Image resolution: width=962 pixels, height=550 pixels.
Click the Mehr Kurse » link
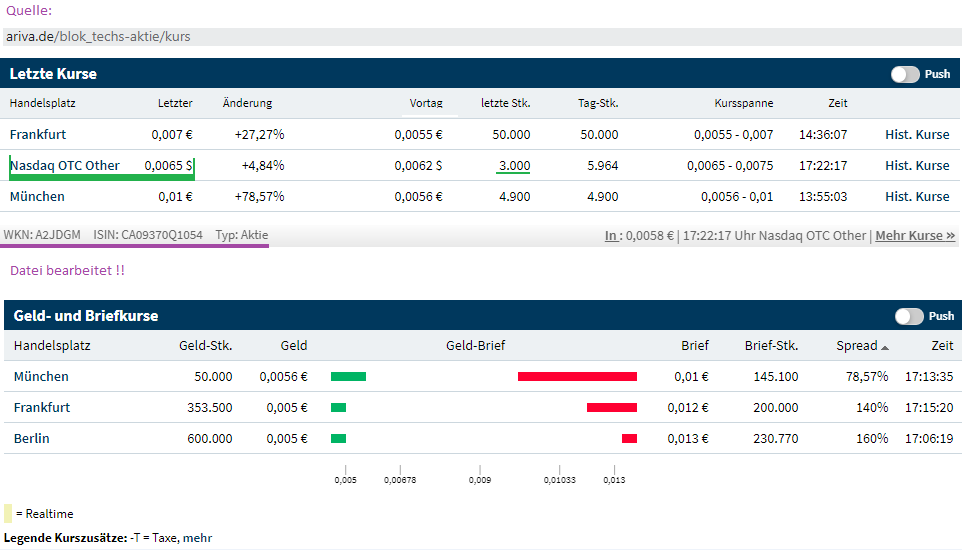(x=915, y=236)
